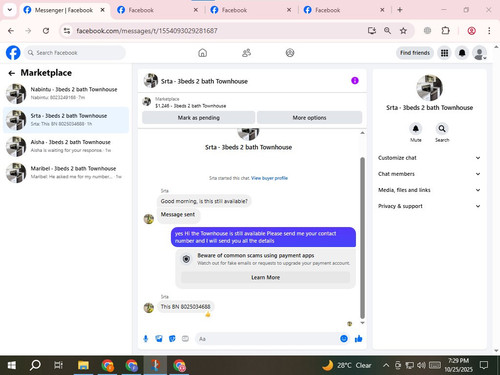This screenshot has width=500, height=375.
Task: Expand Customize chat section
Action: point(429,158)
